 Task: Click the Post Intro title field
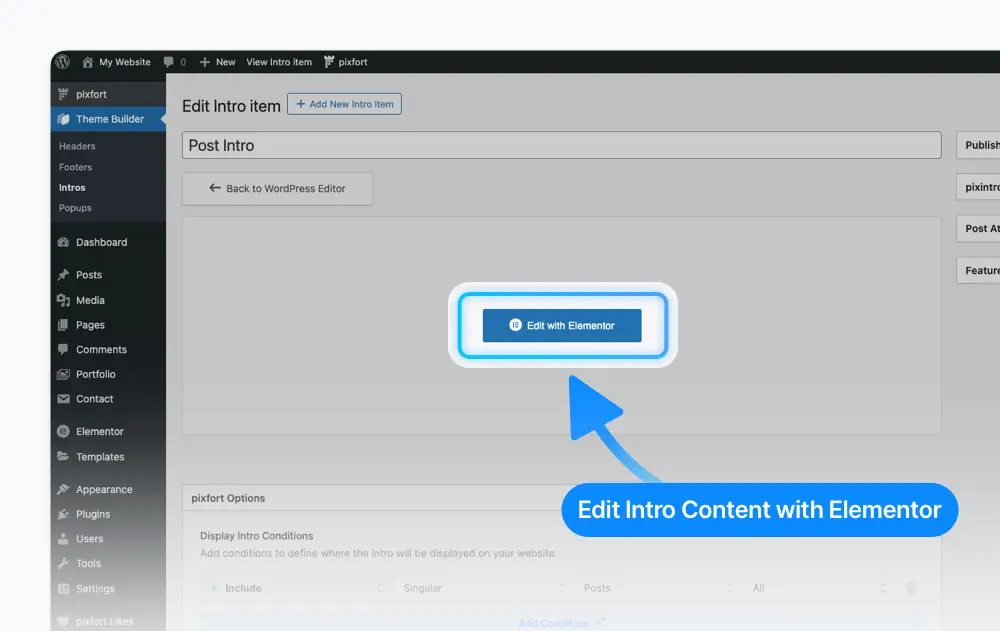(x=562, y=145)
